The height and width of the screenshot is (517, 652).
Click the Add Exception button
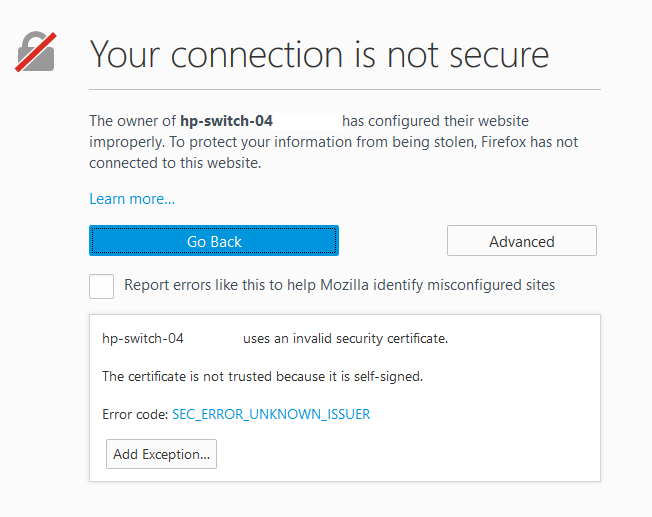161,454
